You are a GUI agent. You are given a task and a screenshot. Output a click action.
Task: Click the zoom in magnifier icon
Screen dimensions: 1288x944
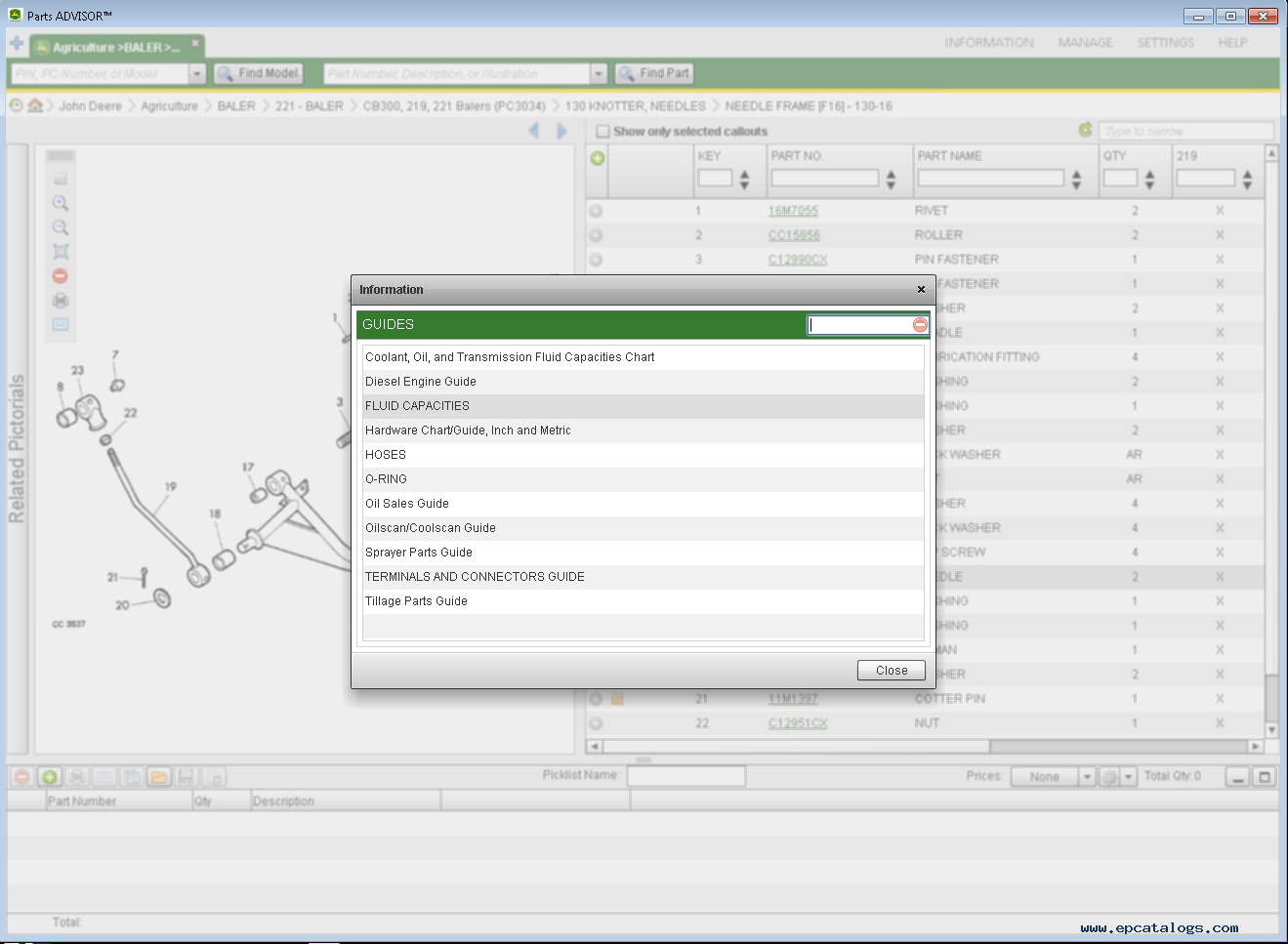[x=61, y=203]
